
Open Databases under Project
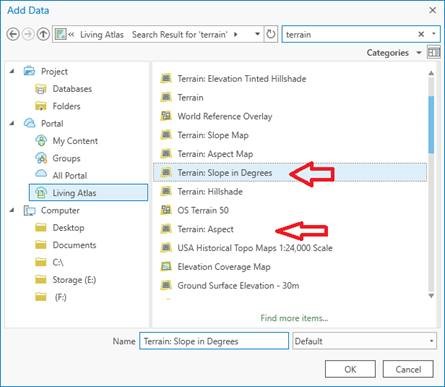[x=72, y=89]
